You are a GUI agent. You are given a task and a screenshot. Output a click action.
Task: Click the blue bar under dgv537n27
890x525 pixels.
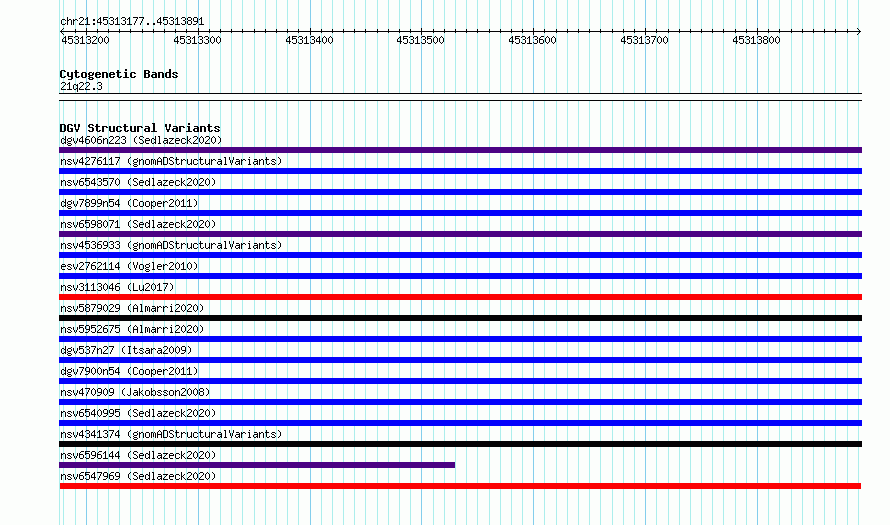[x=460, y=360]
